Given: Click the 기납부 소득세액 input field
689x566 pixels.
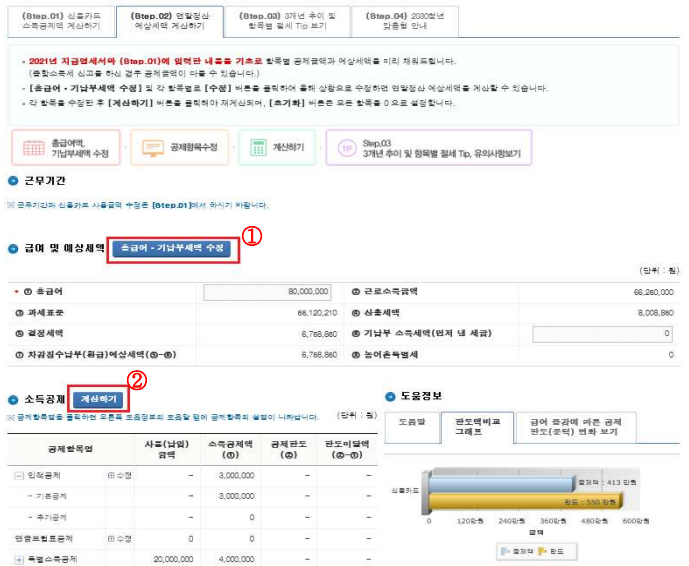Looking at the screenshot, I should pyautogui.click(x=602, y=334).
